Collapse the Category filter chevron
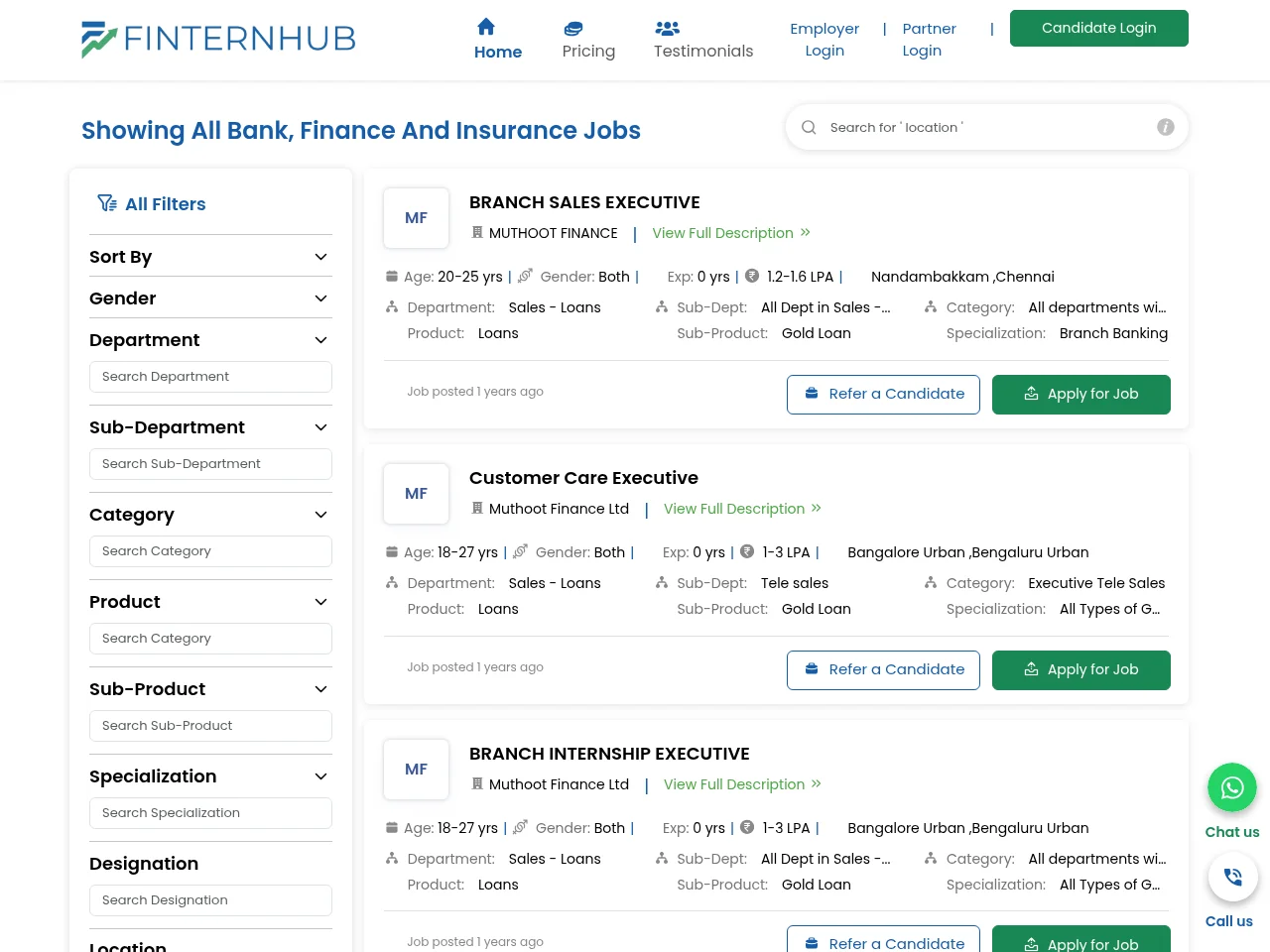 (x=320, y=515)
